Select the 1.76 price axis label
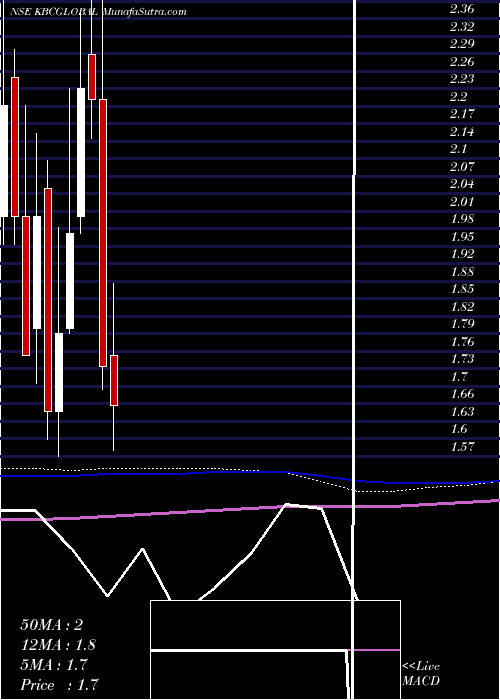Screen dimensions: 500x700 pyautogui.click(x=462, y=342)
